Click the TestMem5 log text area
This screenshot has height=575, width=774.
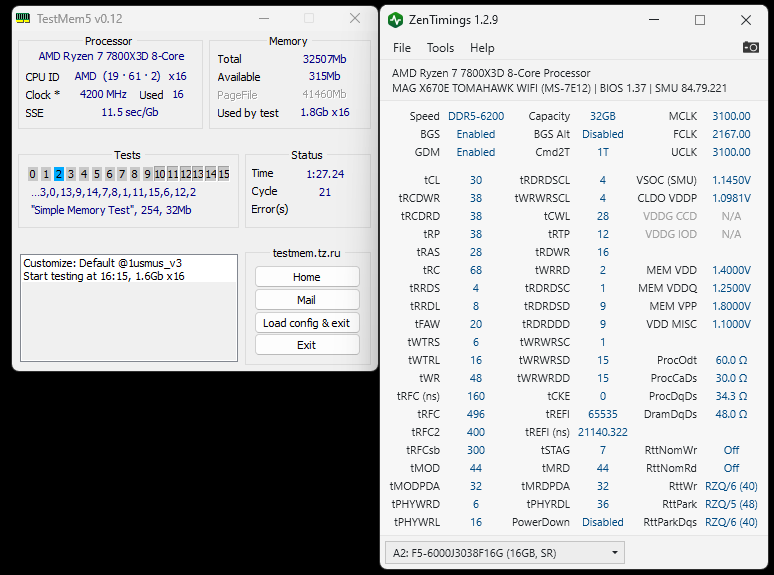(x=129, y=308)
